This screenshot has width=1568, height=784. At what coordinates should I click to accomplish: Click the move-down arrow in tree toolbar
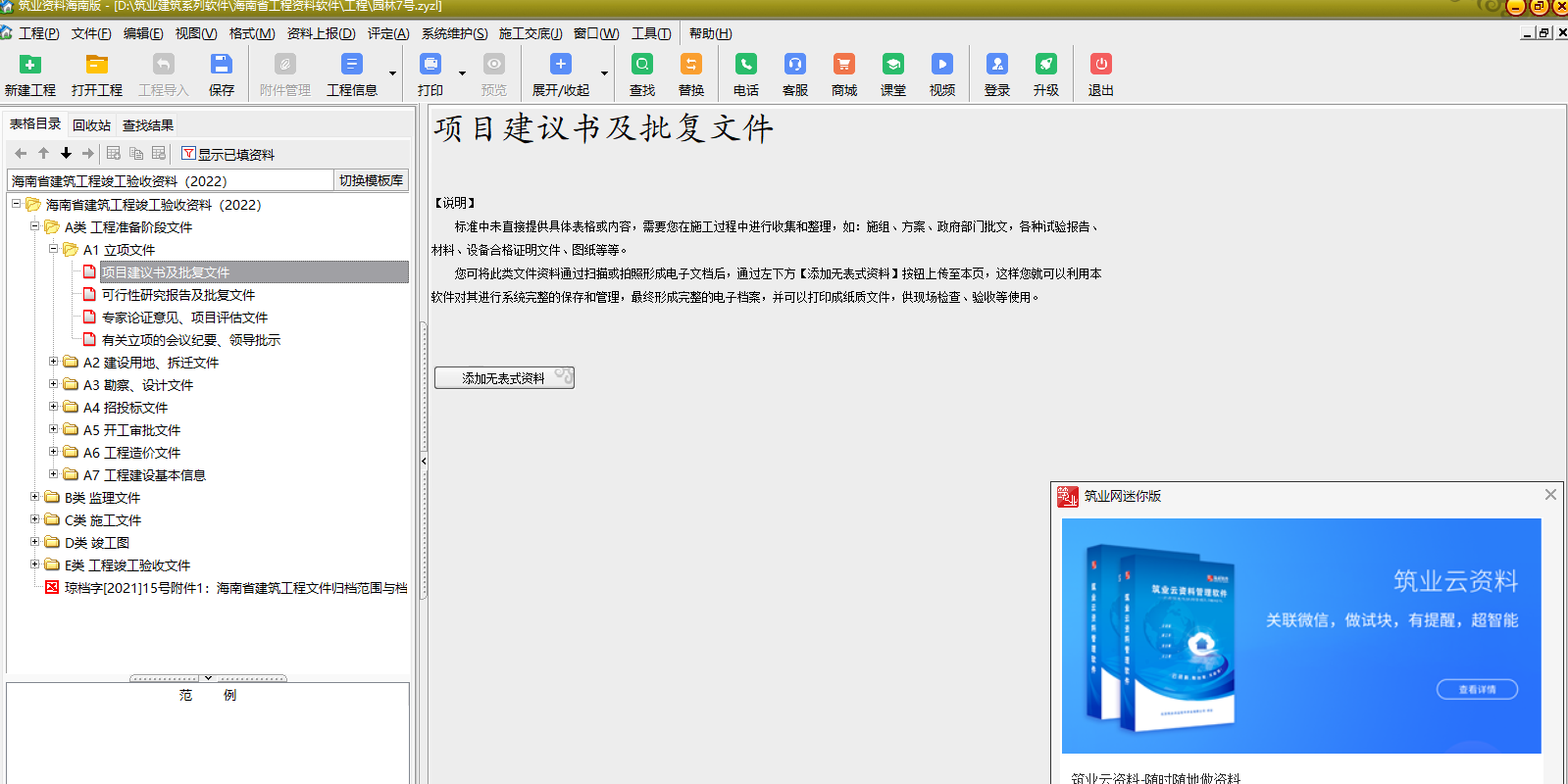click(66, 153)
